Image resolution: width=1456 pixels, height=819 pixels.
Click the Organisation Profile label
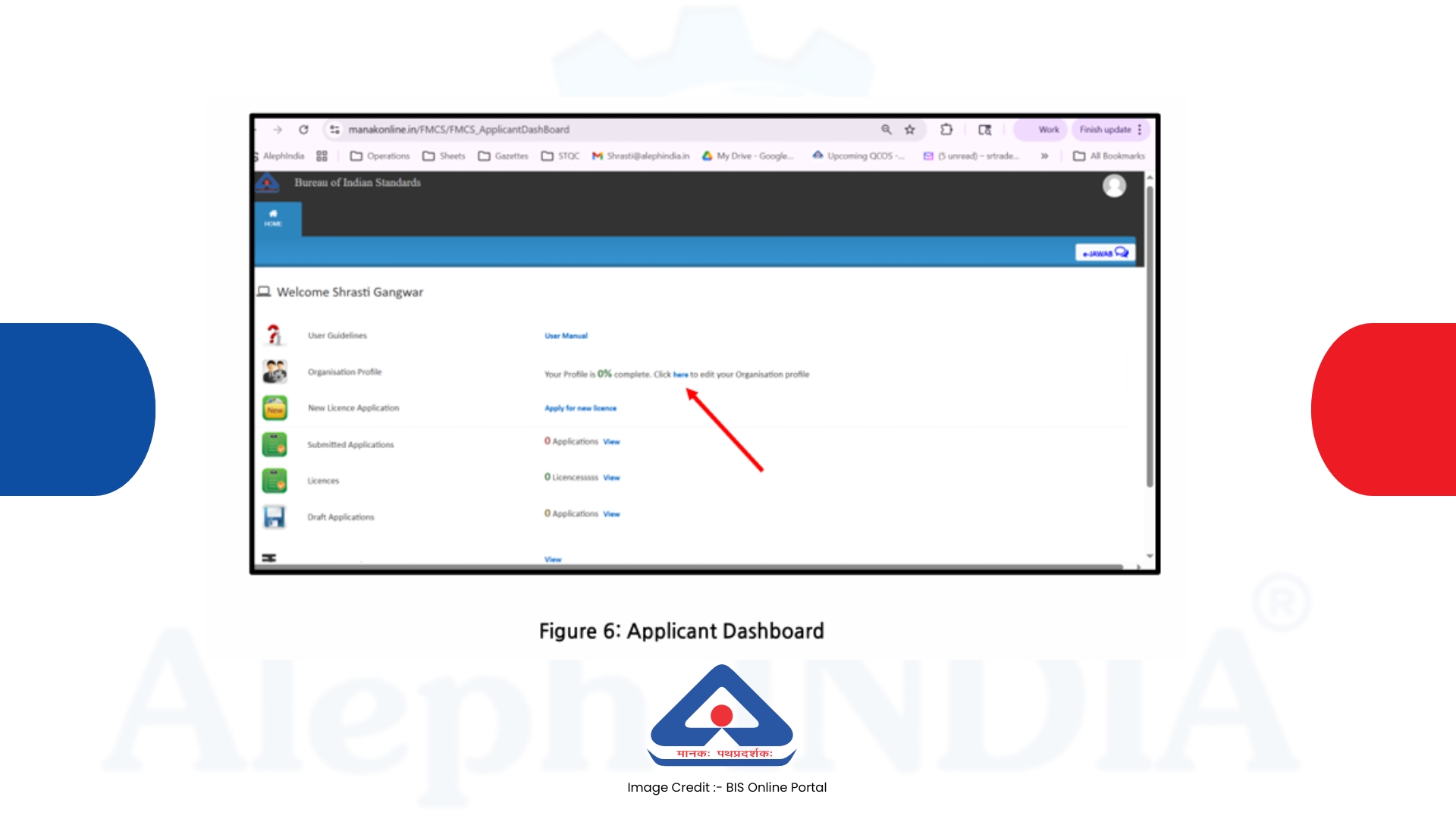click(344, 372)
